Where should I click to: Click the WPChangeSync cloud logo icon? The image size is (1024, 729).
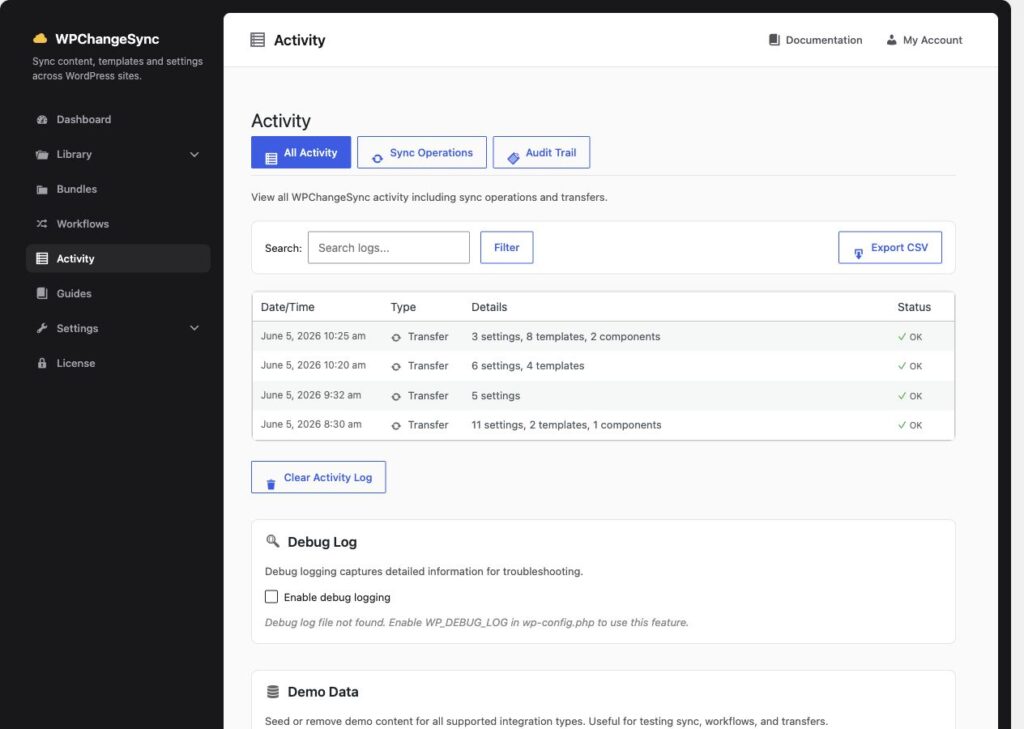pyautogui.click(x=40, y=39)
